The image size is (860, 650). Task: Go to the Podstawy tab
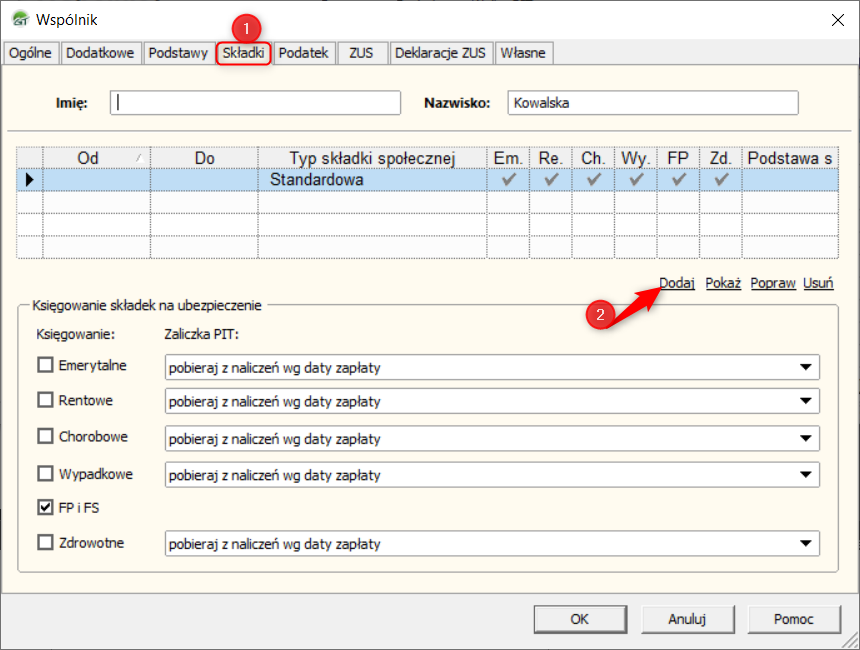tap(178, 53)
